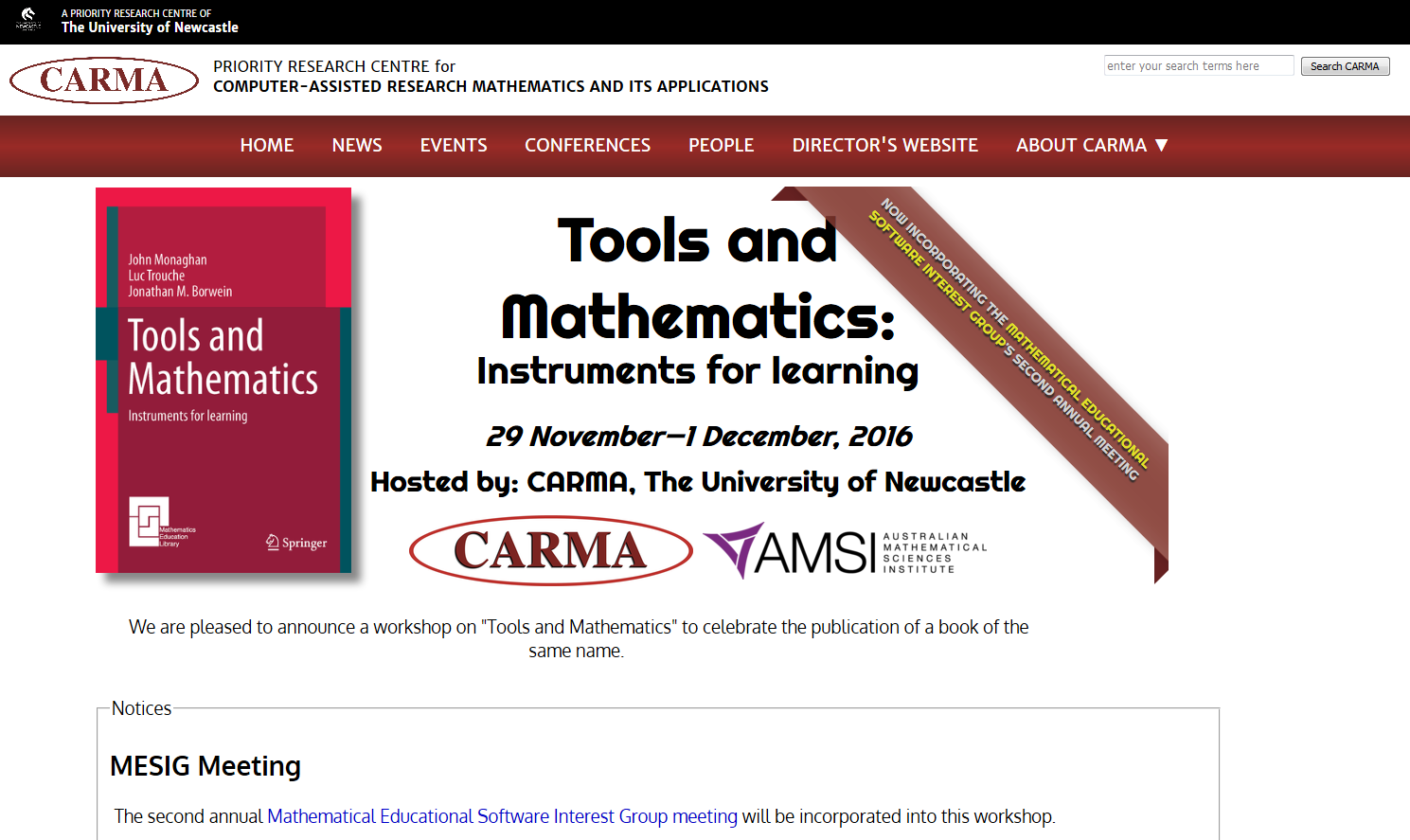
Task: Click the AMSI logo in the banner
Action: (844, 551)
